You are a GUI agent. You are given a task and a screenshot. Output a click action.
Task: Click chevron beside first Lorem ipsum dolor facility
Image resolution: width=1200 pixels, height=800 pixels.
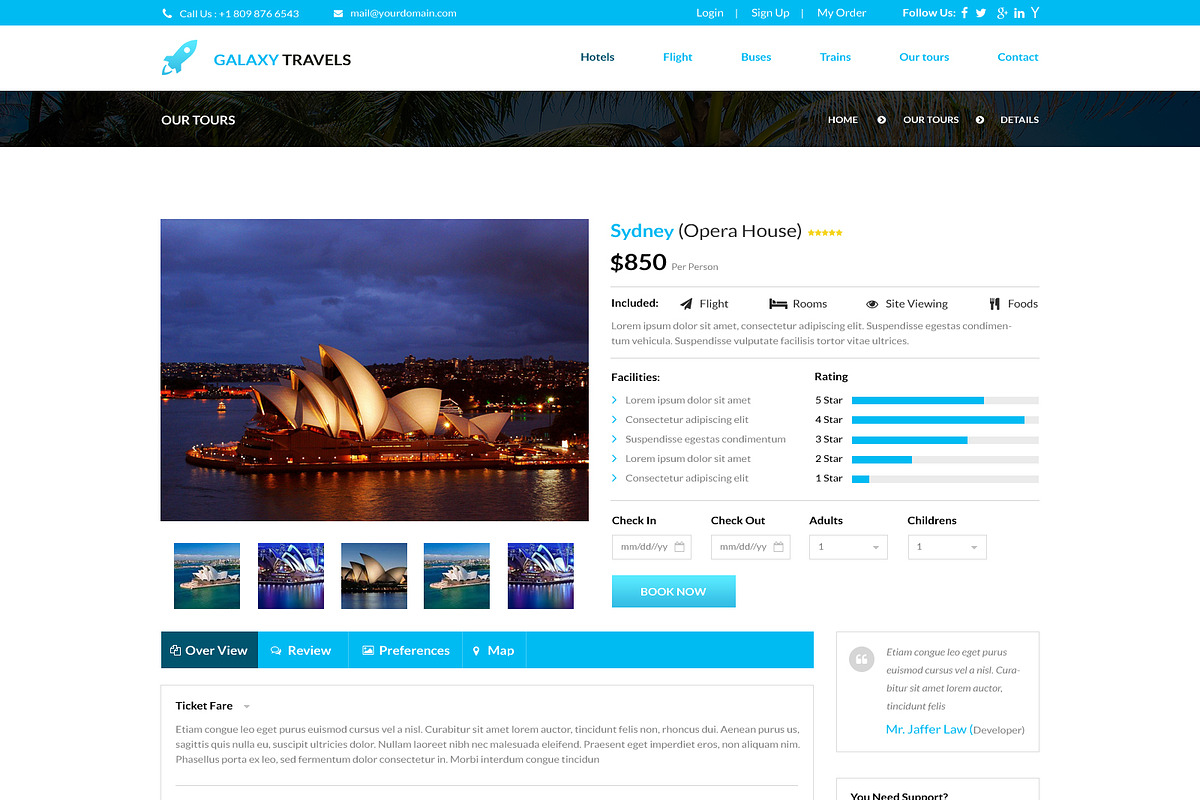(x=614, y=400)
